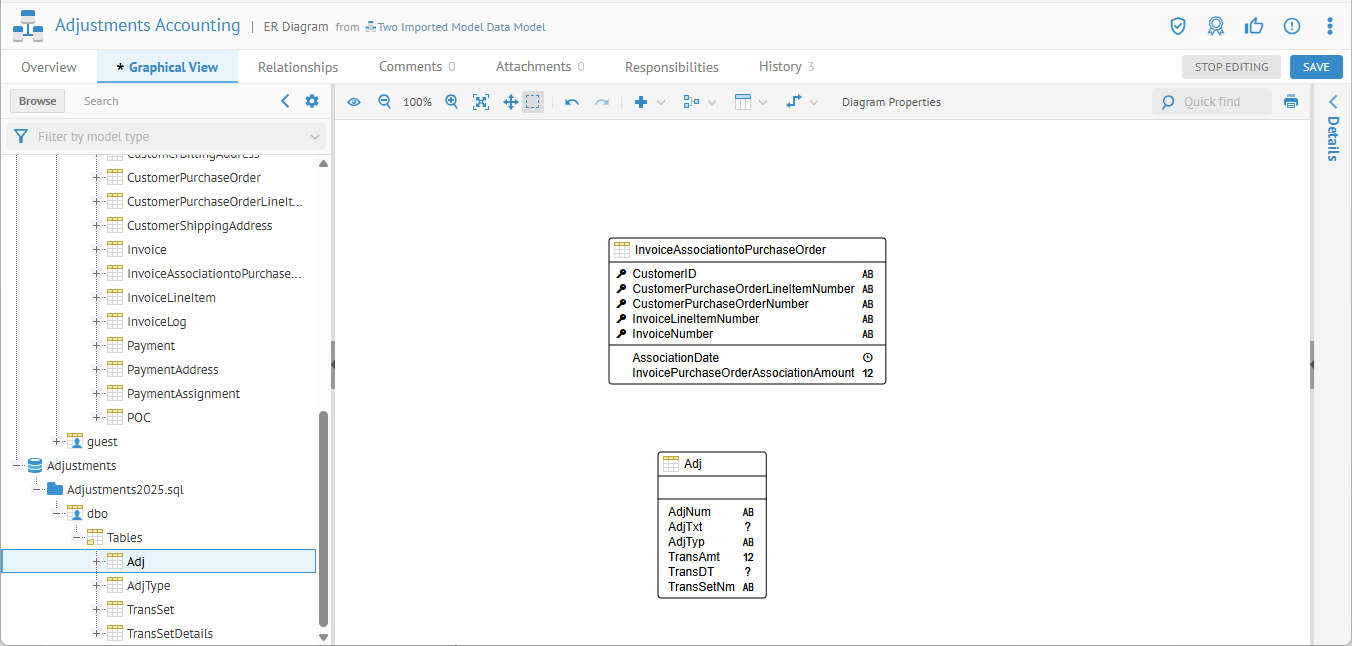Select the pan/move tool icon
This screenshot has height=646, width=1352.
click(x=510, y=102)
